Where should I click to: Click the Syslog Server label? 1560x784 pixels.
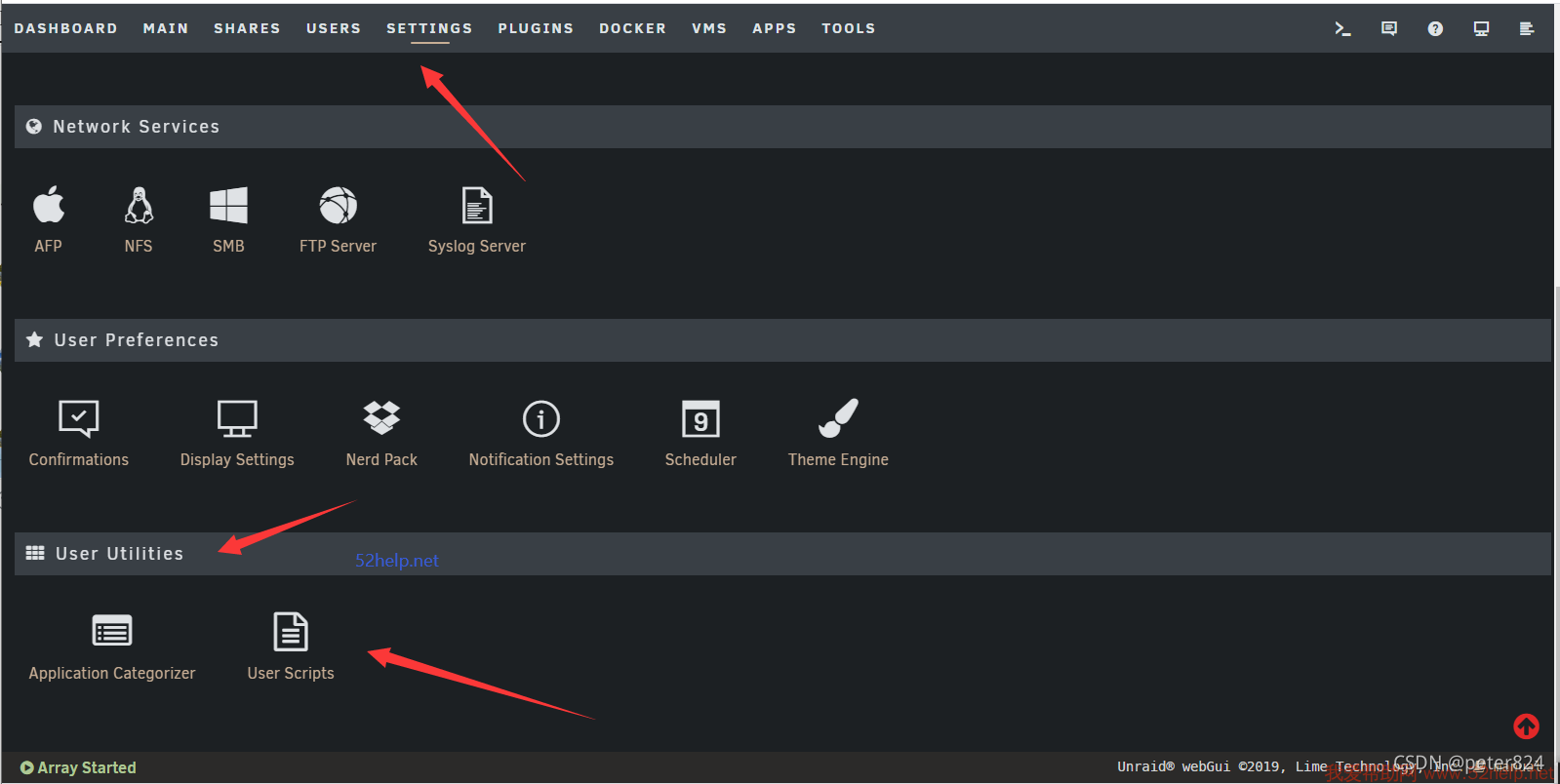[477, 247]
